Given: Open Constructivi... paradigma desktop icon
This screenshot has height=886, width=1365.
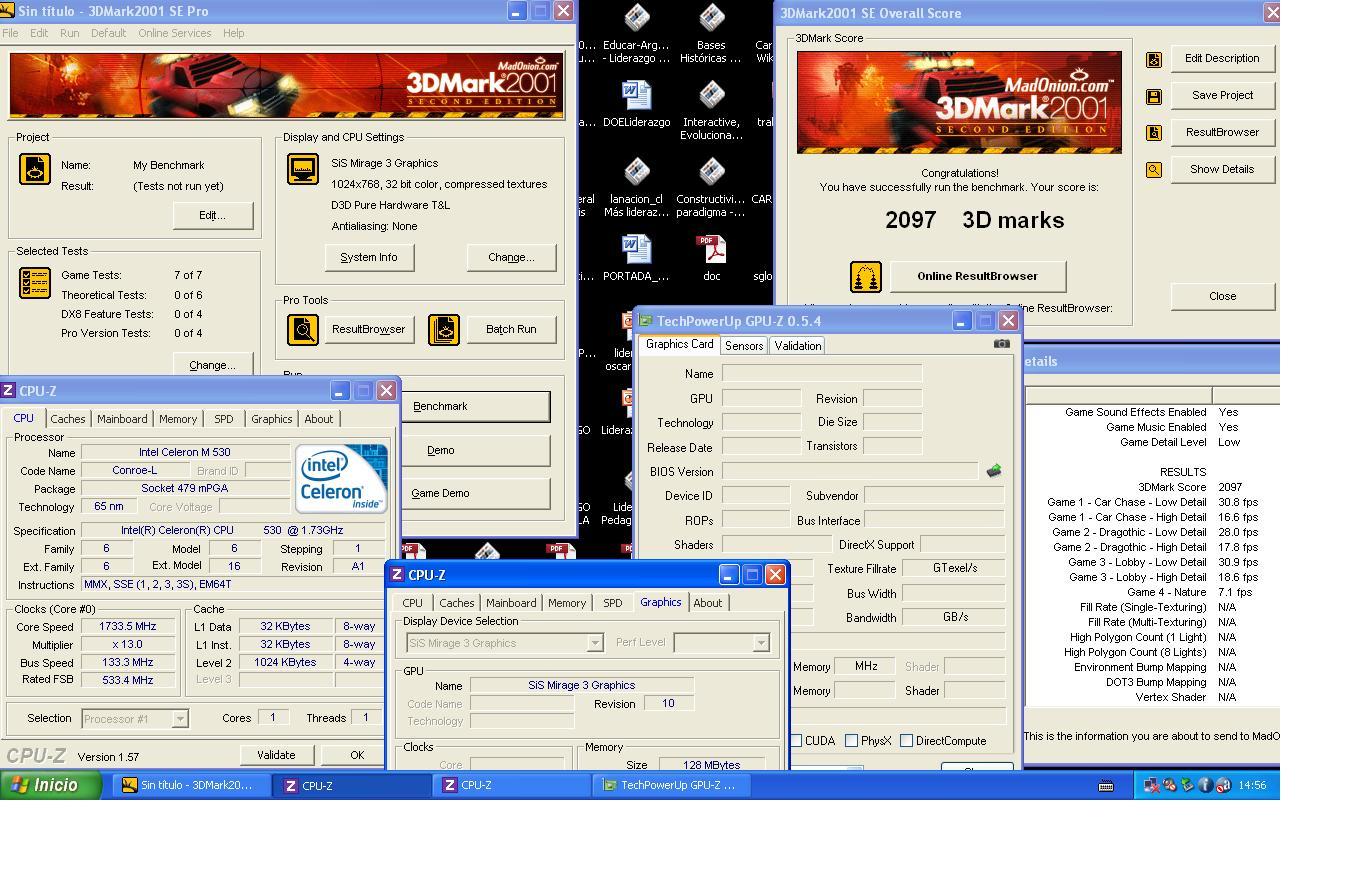Looking at the screenshot, I should [x=711, y=188].
